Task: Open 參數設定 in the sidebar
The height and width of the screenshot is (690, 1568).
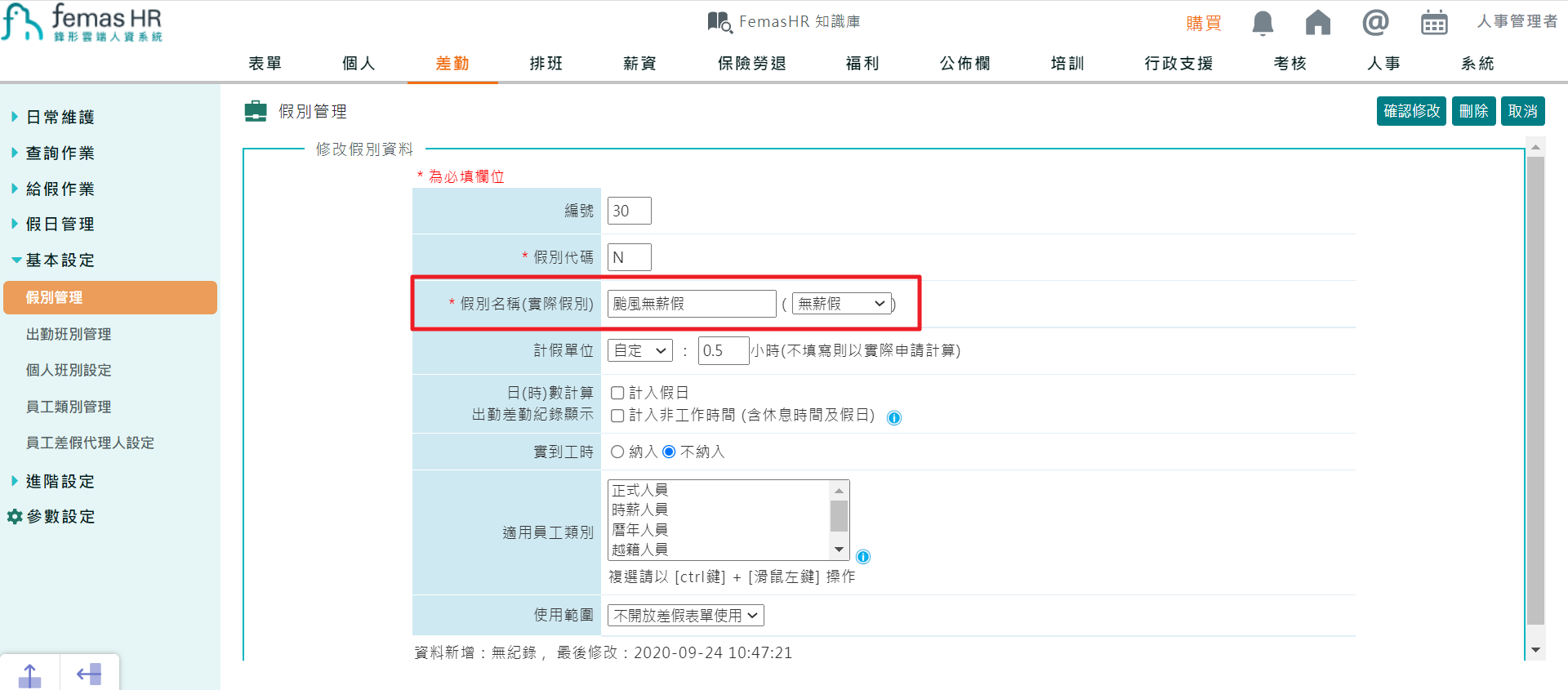Action: 60,517
